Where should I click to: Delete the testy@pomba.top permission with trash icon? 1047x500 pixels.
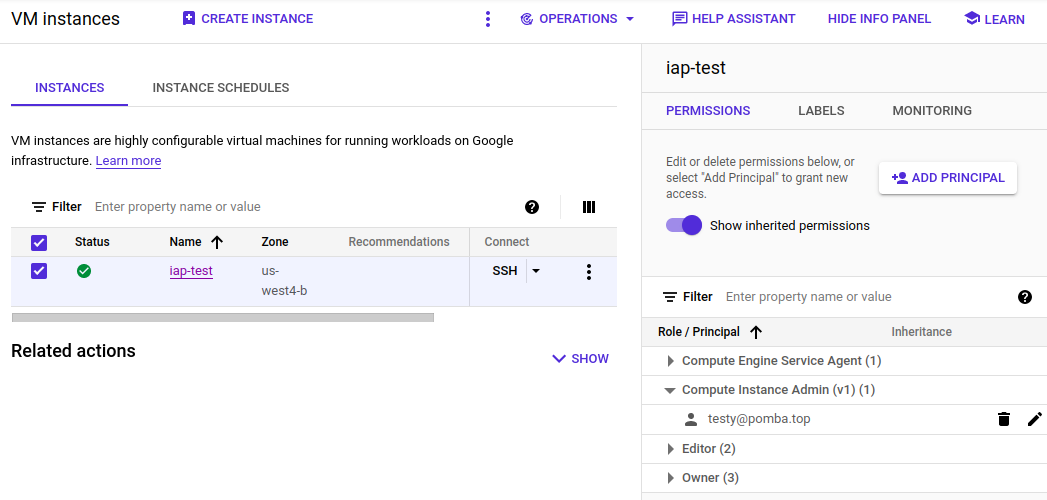(1004, 419)
